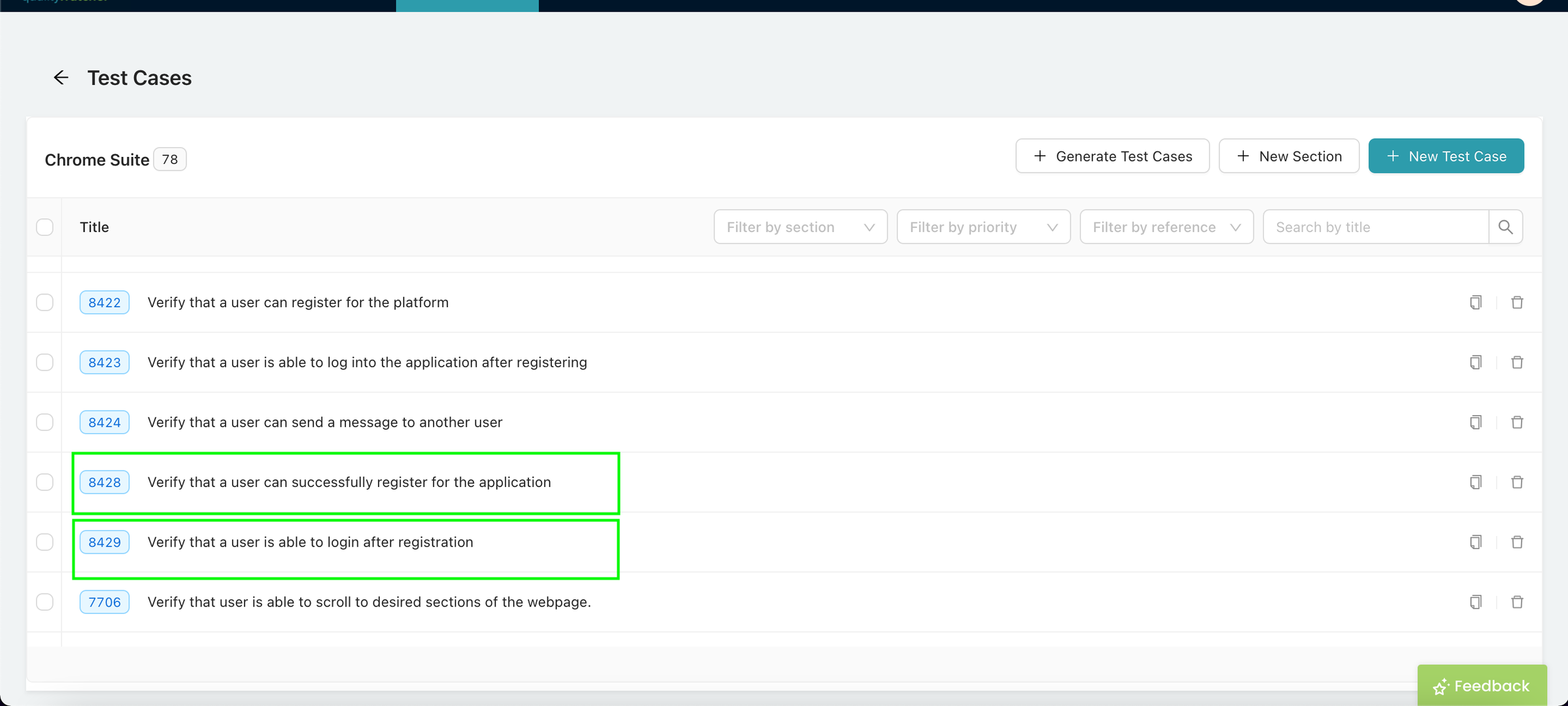The image size is (1568, 706).
Task: Delete test case 8423 with trash icon
Action: [x=1517, y=362]
